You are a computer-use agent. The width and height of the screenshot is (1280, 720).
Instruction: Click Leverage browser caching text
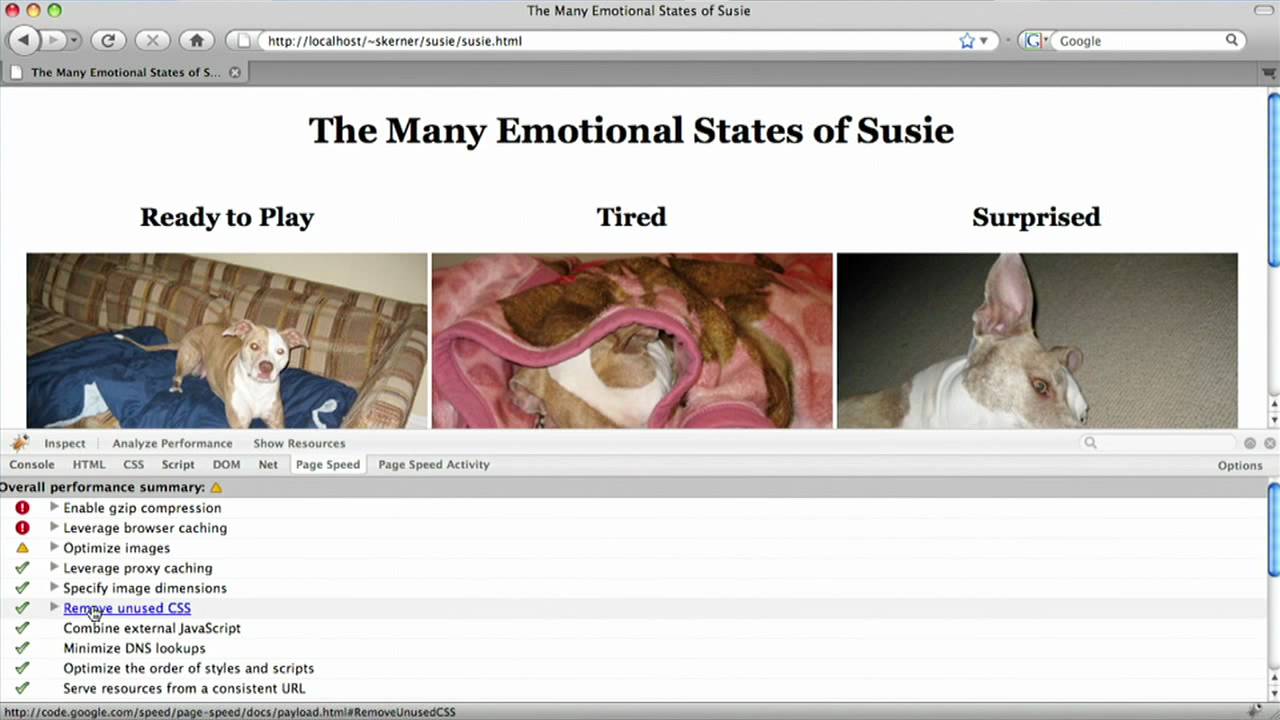(145, 528)
